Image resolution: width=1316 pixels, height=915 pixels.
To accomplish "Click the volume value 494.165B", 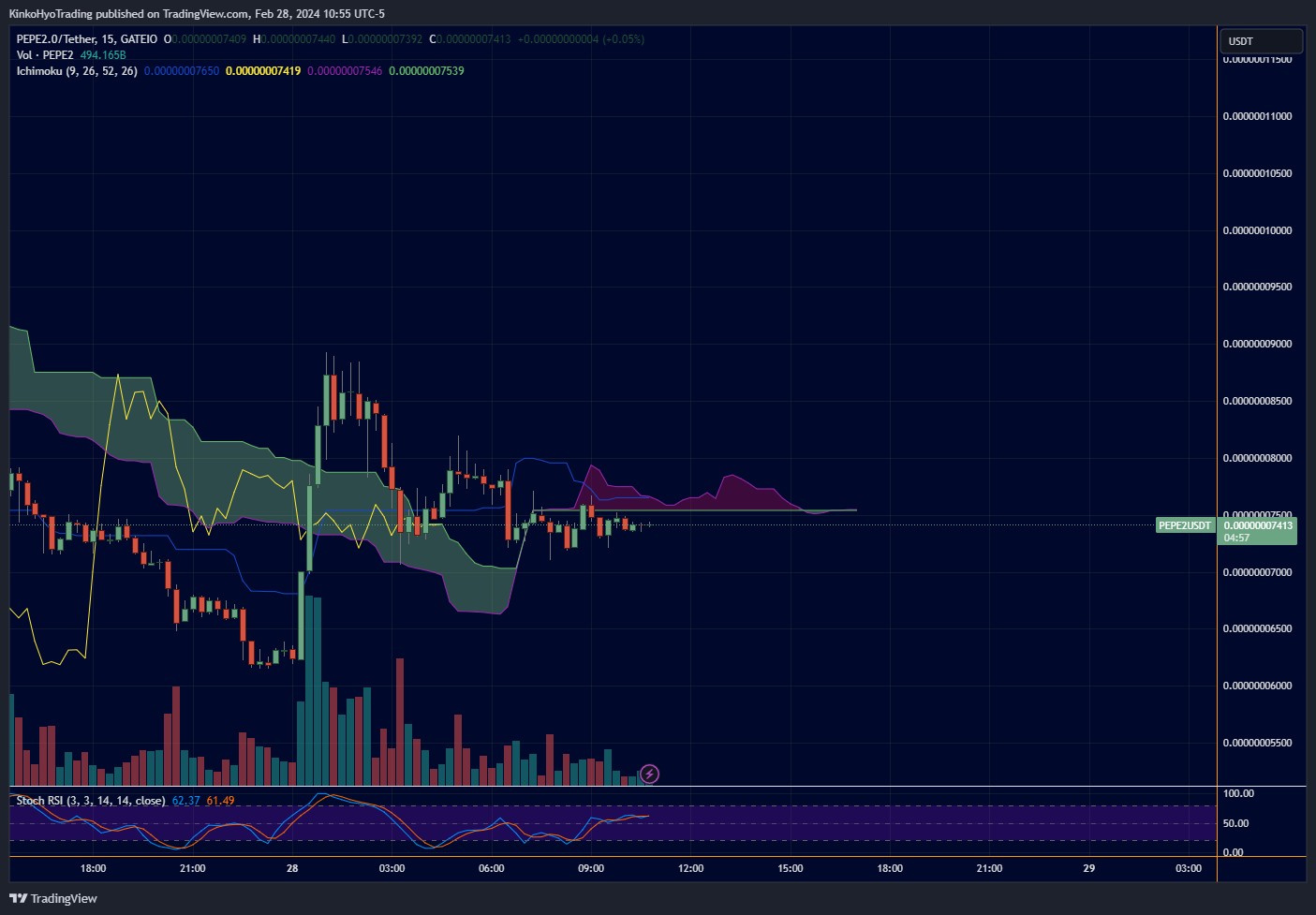I will tap(103, 55).
